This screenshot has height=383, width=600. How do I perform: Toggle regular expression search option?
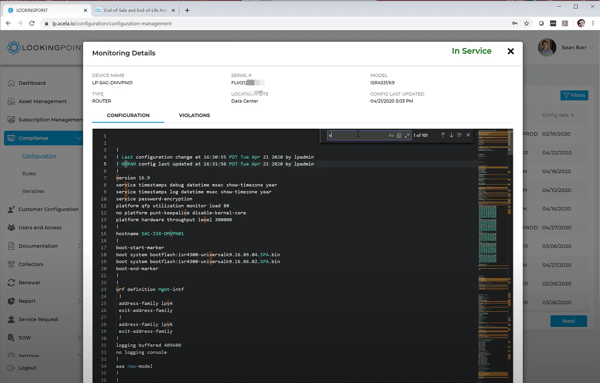tap(407, 135)
